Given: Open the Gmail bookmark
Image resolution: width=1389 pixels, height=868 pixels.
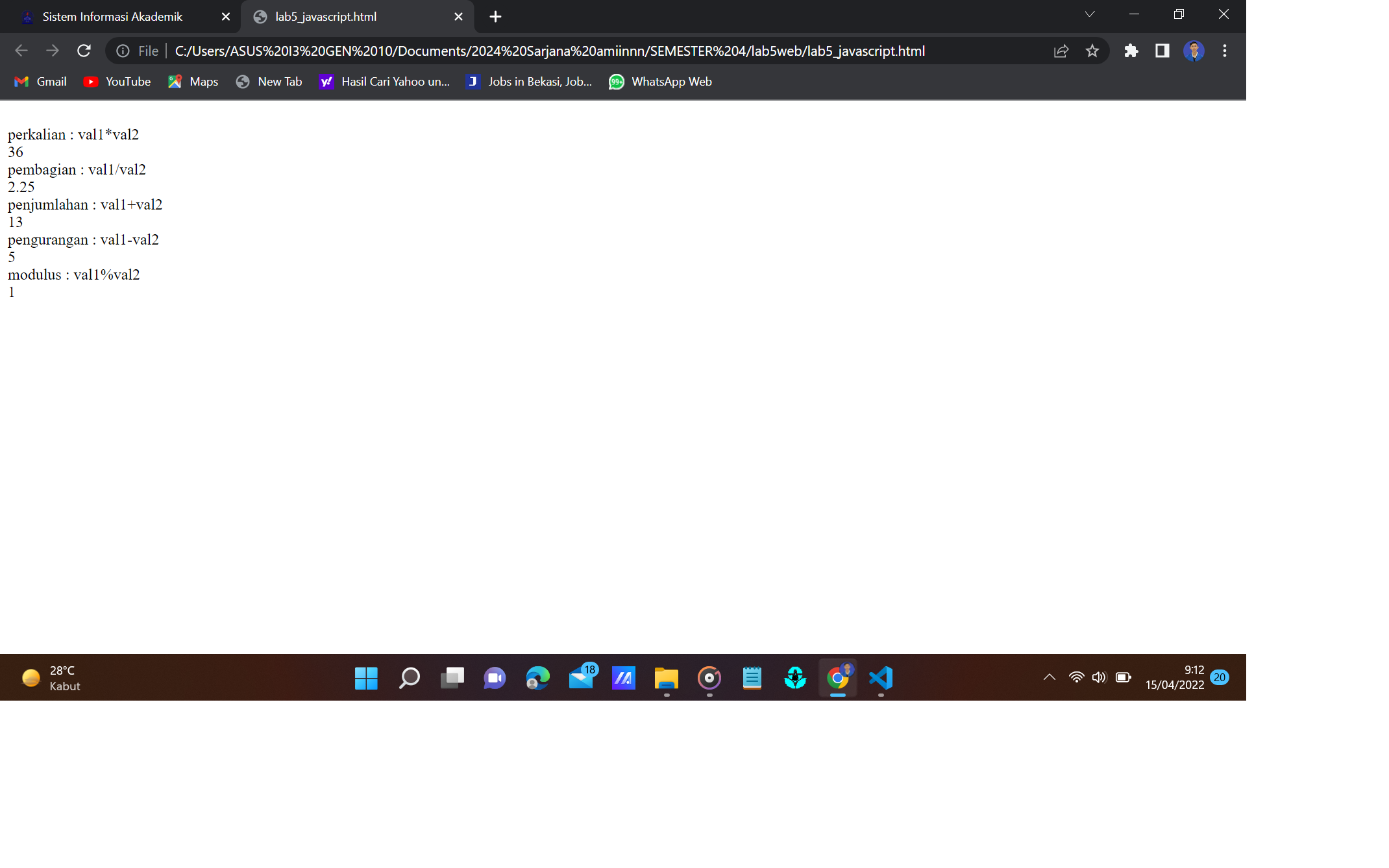Looking at the screenshot, I should (40, 82).
